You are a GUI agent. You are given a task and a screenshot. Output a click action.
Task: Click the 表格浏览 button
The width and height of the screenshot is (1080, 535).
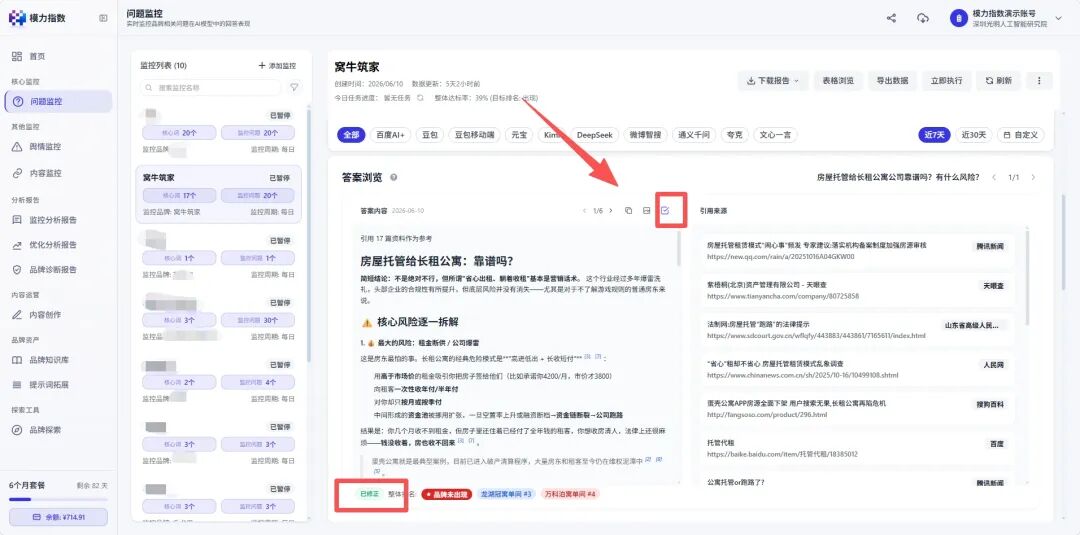point(838,81)
